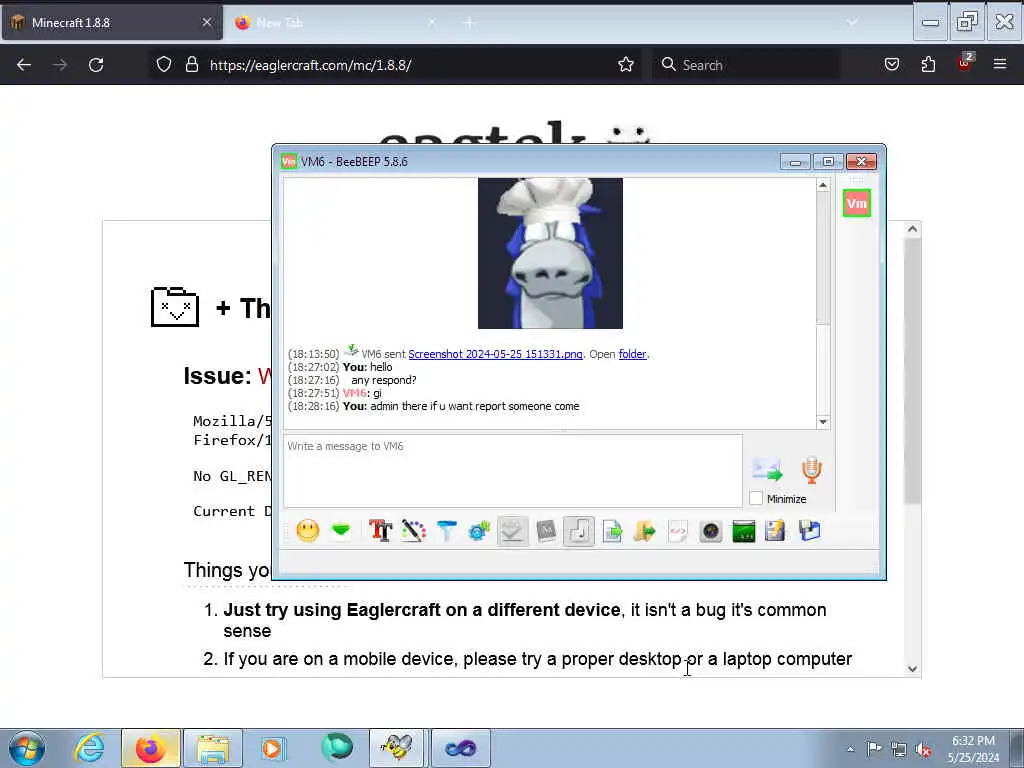The height and width of the screenshot is (768, 1024).
Task: Open the Firefox extensions puzzle icon
Action: tap(928, 65)
